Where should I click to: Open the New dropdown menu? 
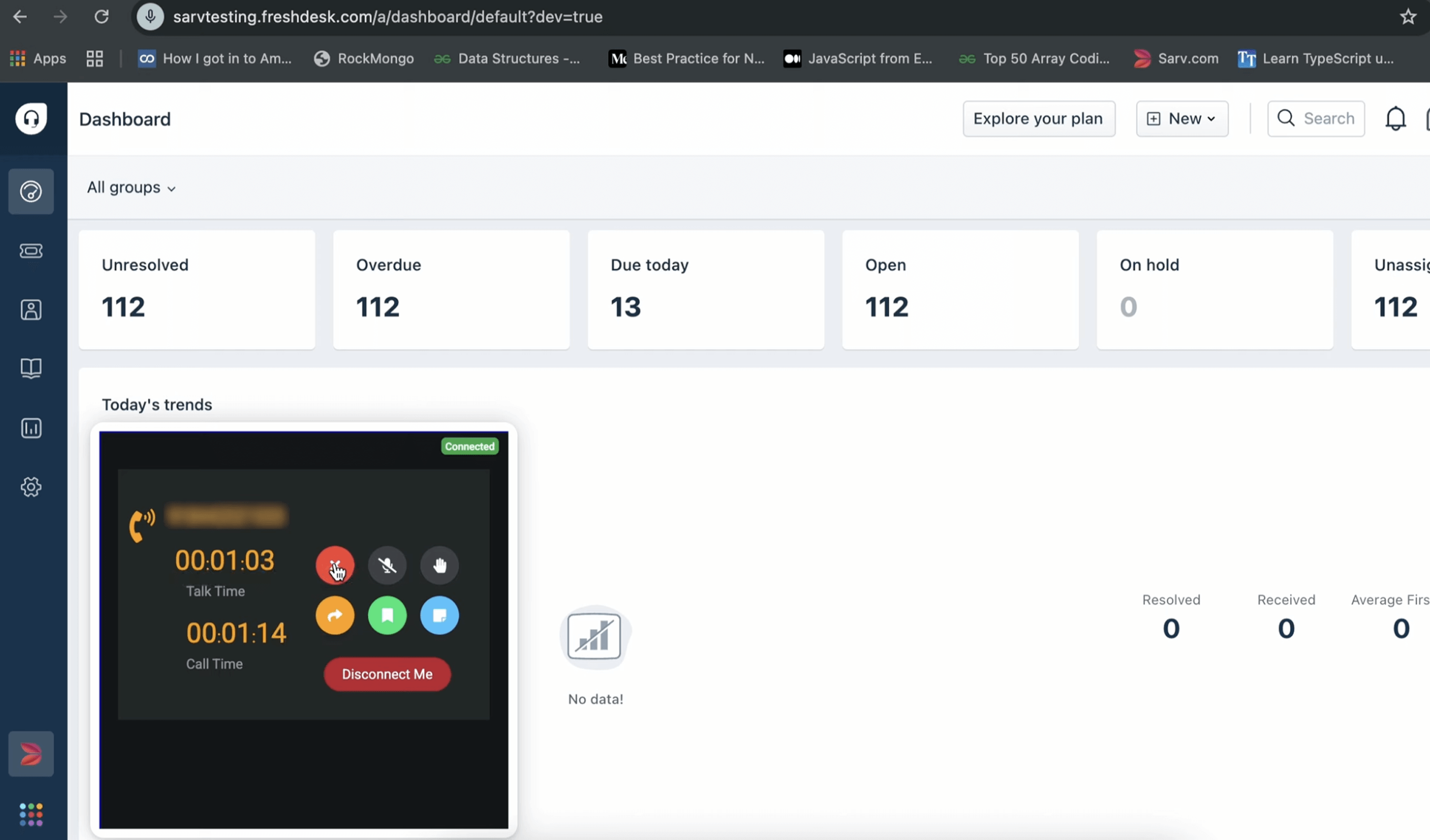[1181, 119]
